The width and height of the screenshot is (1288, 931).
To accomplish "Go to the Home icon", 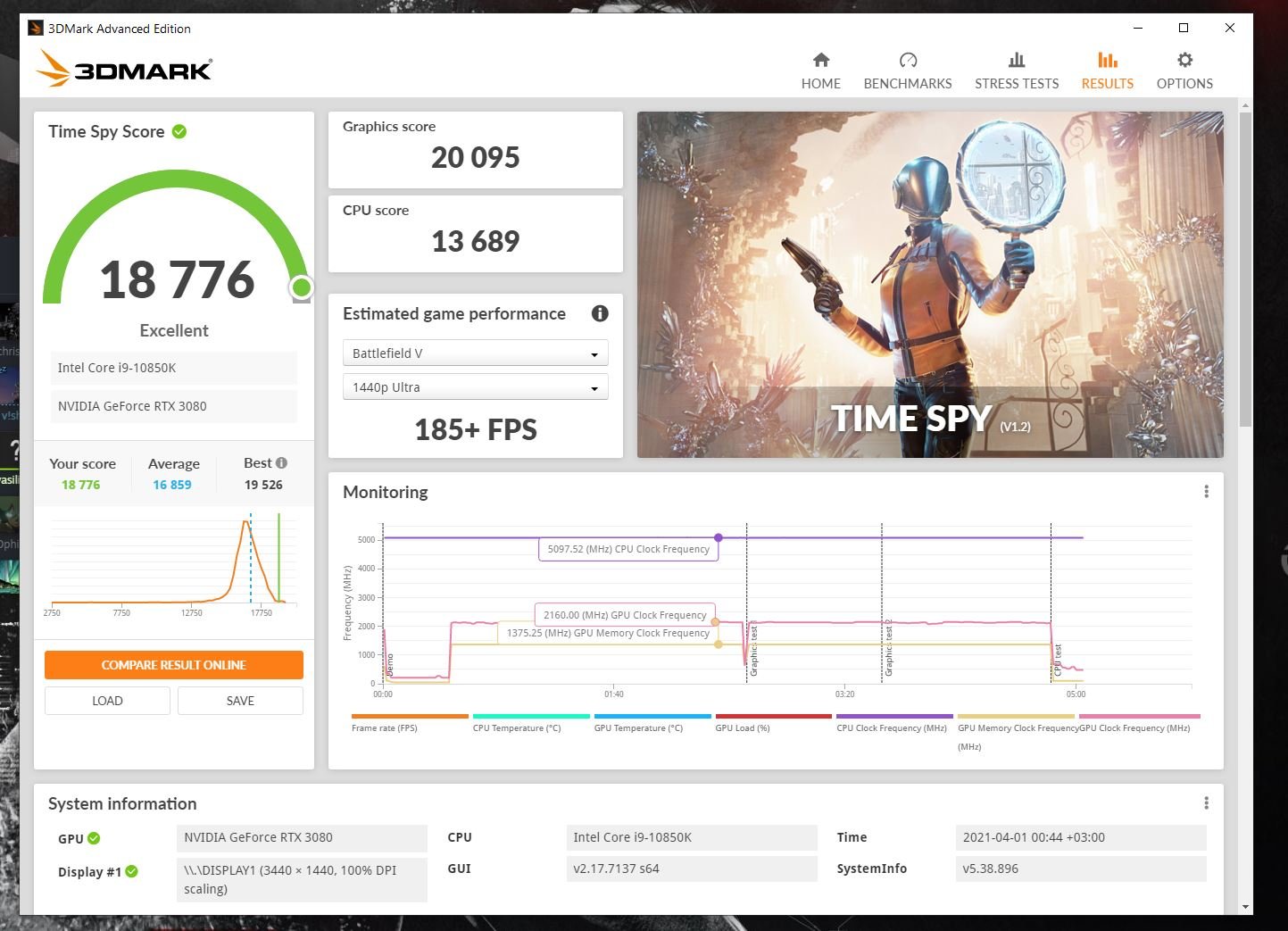I will (820, 60).
